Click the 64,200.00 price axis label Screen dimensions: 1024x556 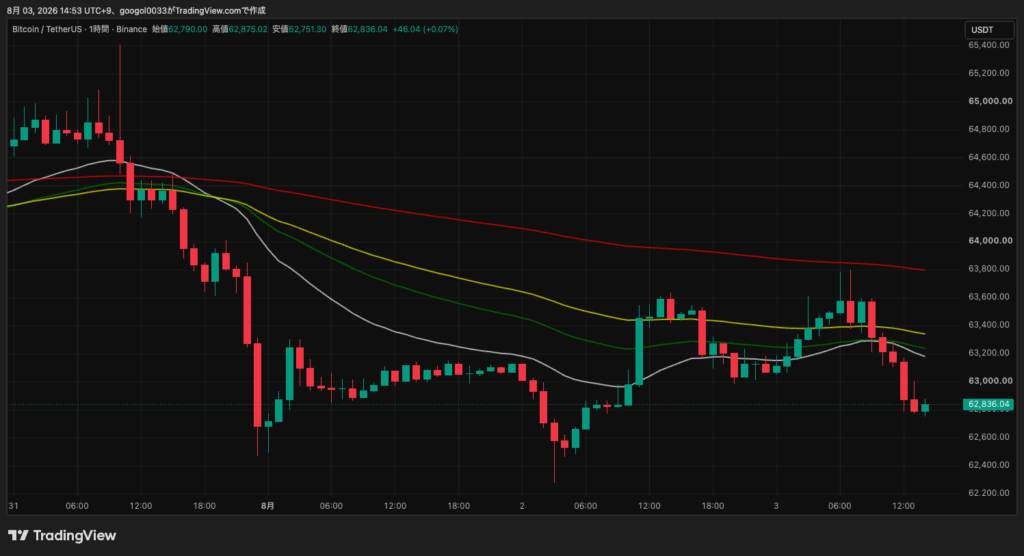click(x=989, y=213)
